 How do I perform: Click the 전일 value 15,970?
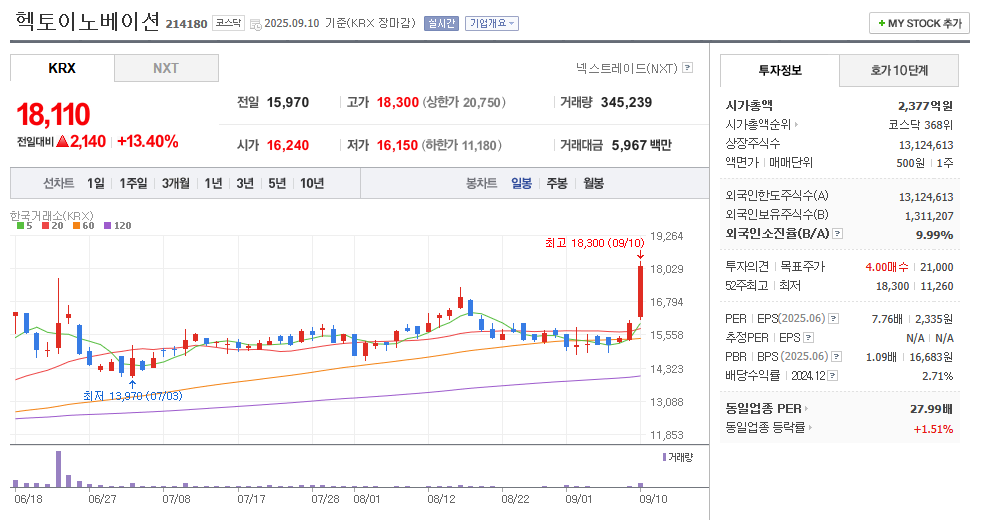coord(288,102)
